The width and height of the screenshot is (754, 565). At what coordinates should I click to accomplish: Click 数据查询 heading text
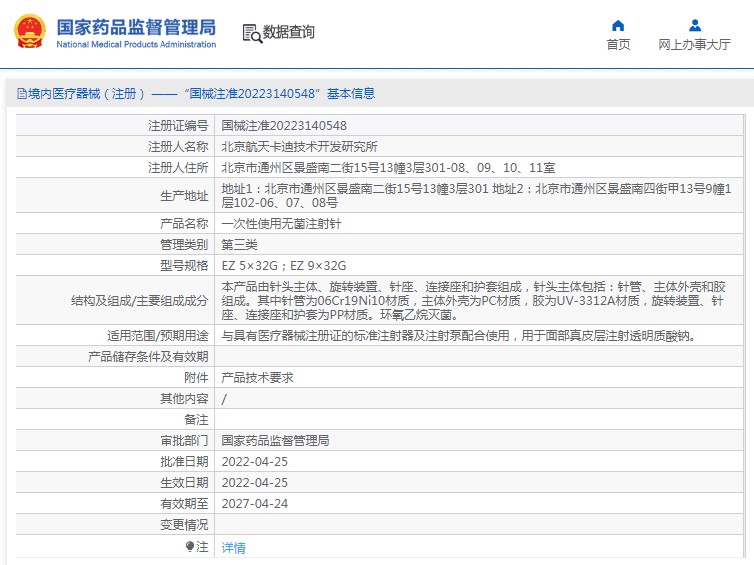(289, 32)
